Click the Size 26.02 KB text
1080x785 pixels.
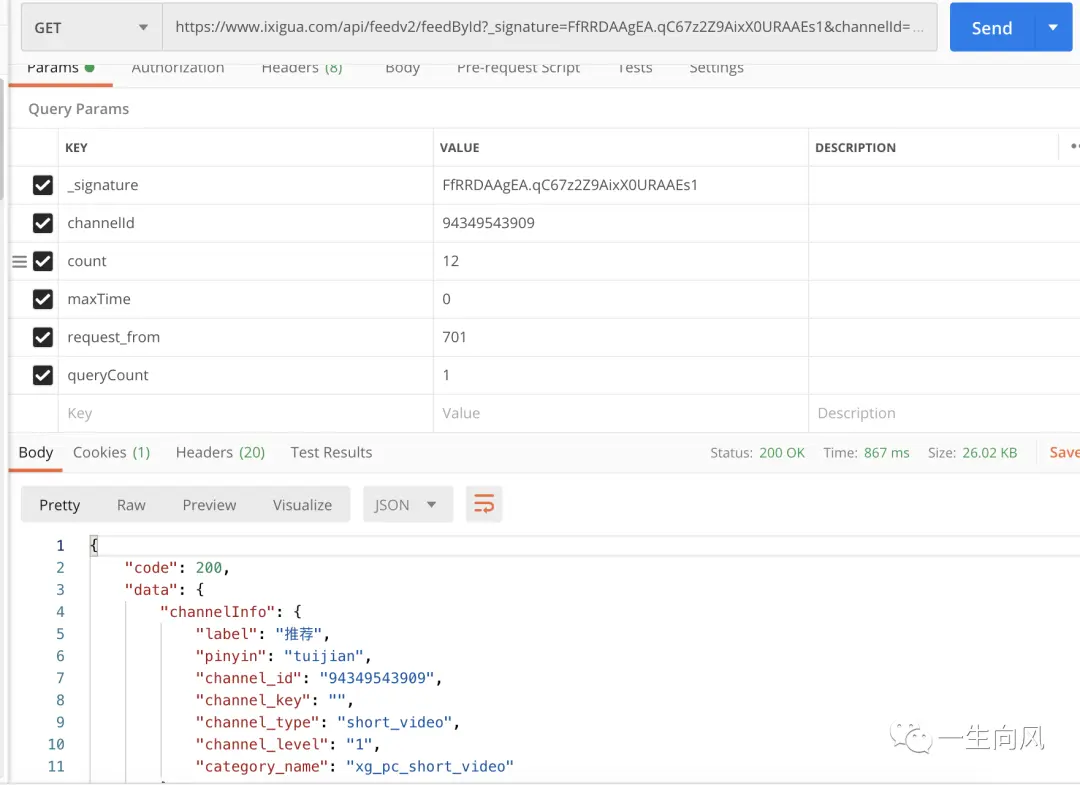click(973, 452)
